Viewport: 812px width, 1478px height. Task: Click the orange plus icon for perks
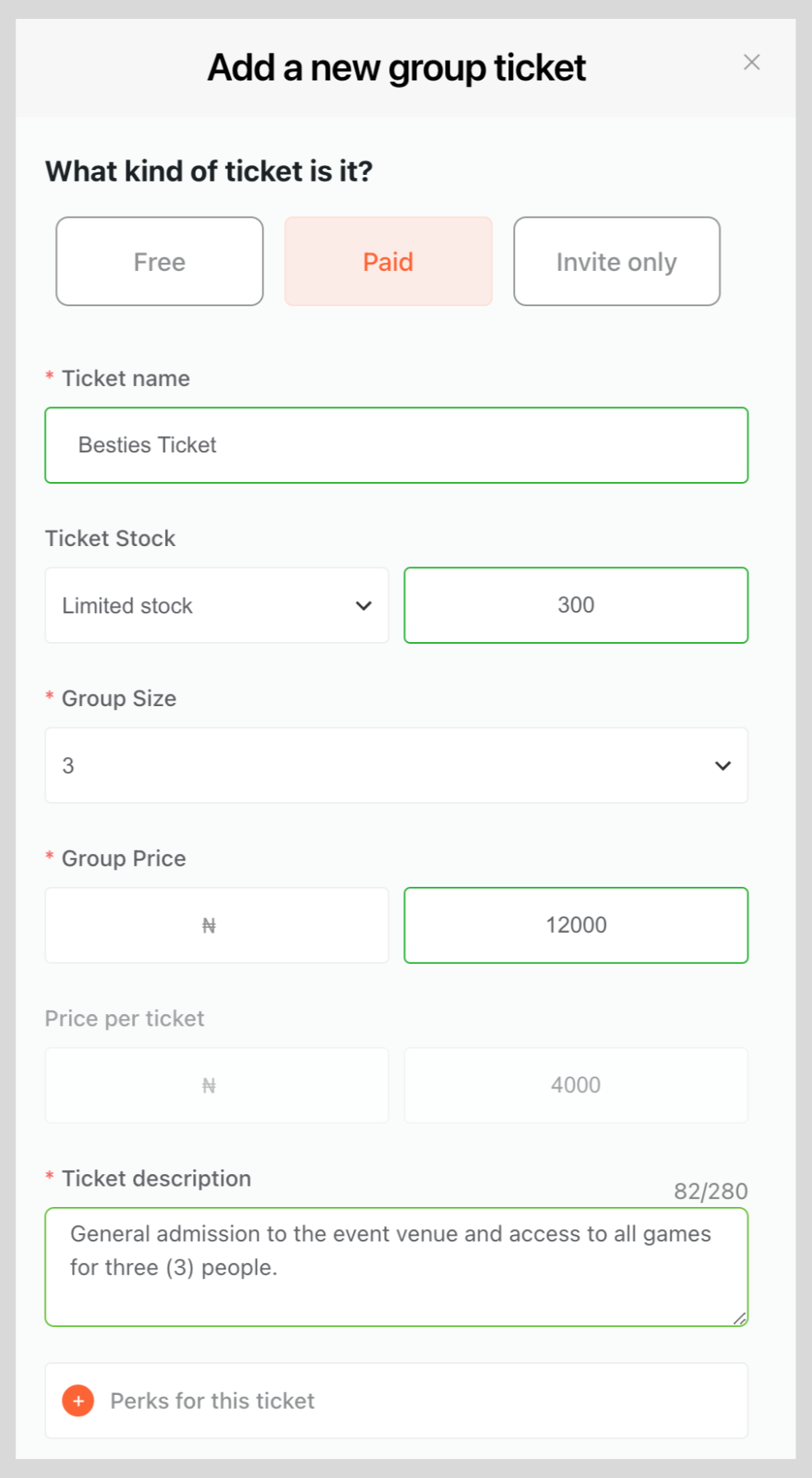click(x=78, y=1401)
